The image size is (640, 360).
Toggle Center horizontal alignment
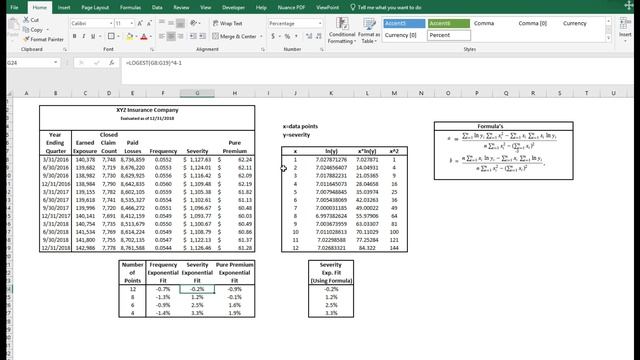point(171,36)
